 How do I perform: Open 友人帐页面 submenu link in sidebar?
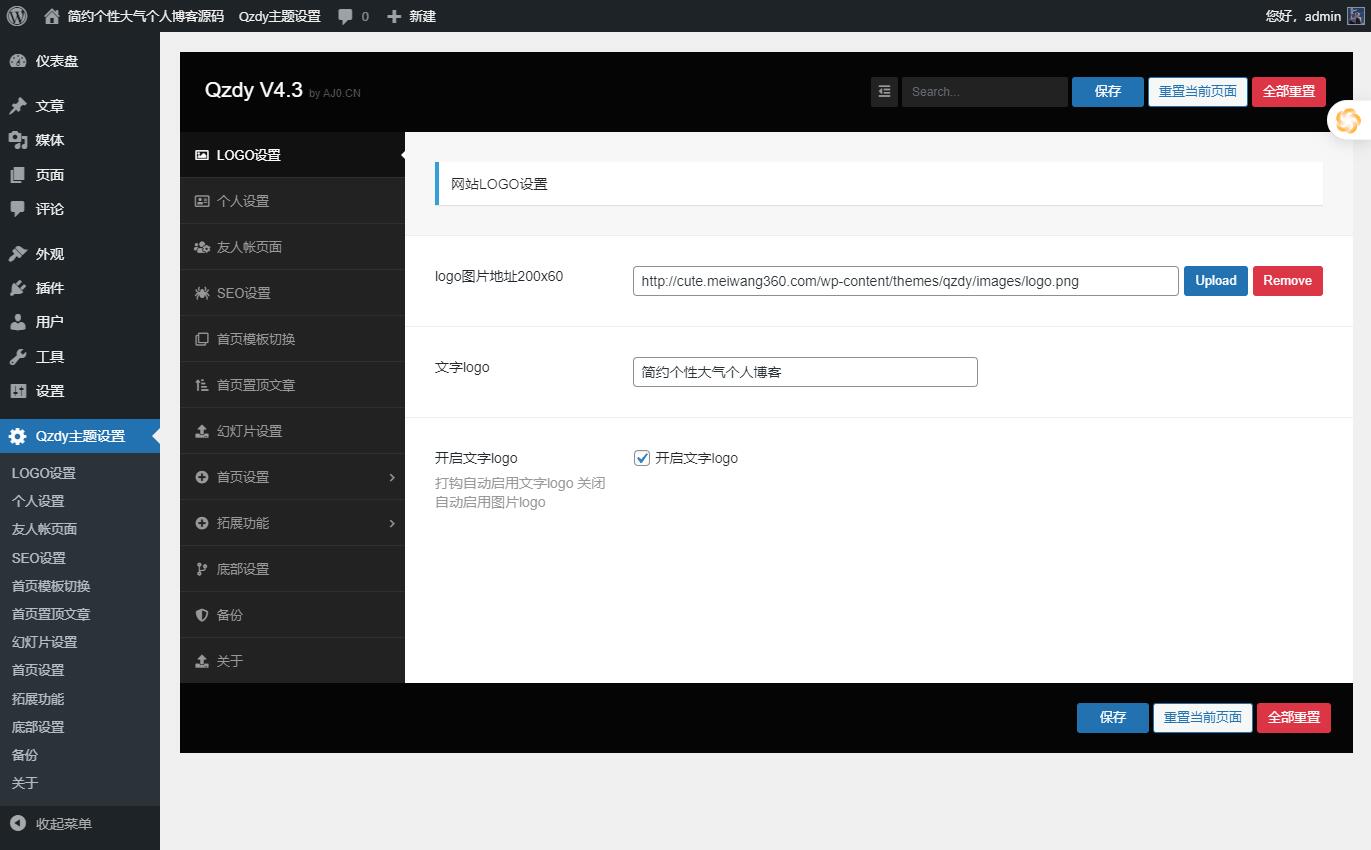tap(45, 529)
